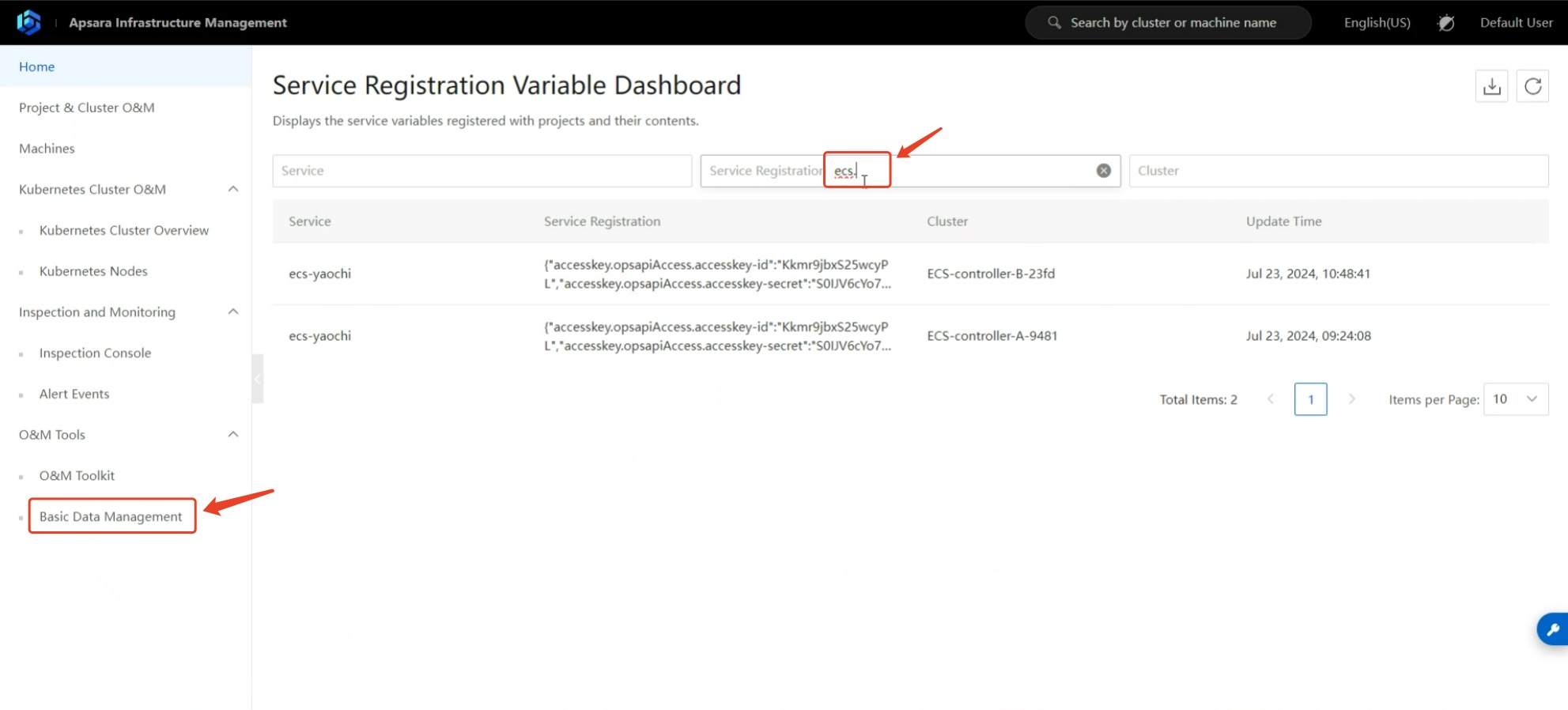1568x710 pixels.
Task: Click ecs-yaochi in ECS-controller-B-23fd row
Action: (319, 274)
